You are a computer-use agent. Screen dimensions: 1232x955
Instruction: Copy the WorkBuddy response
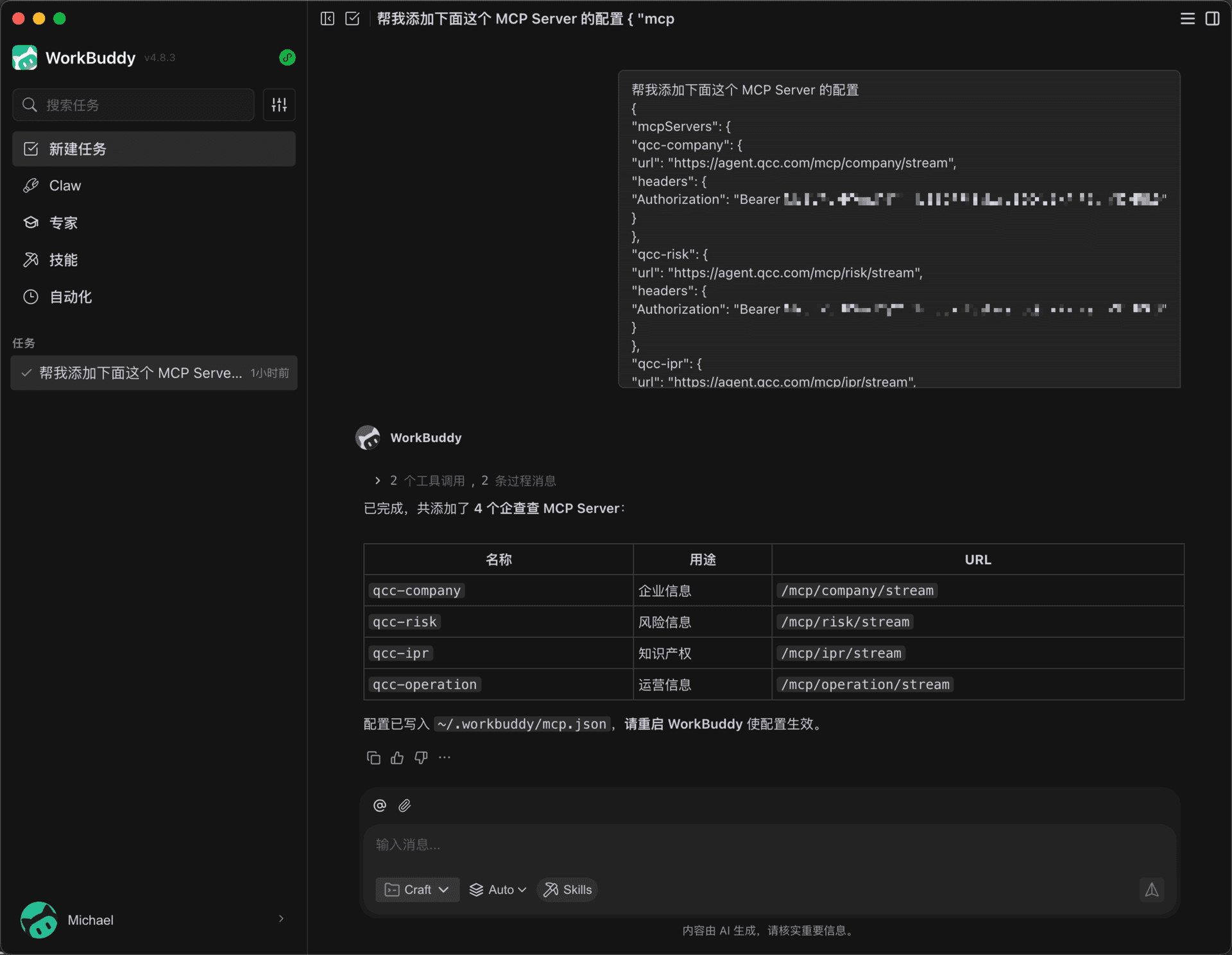click(373, 757)
